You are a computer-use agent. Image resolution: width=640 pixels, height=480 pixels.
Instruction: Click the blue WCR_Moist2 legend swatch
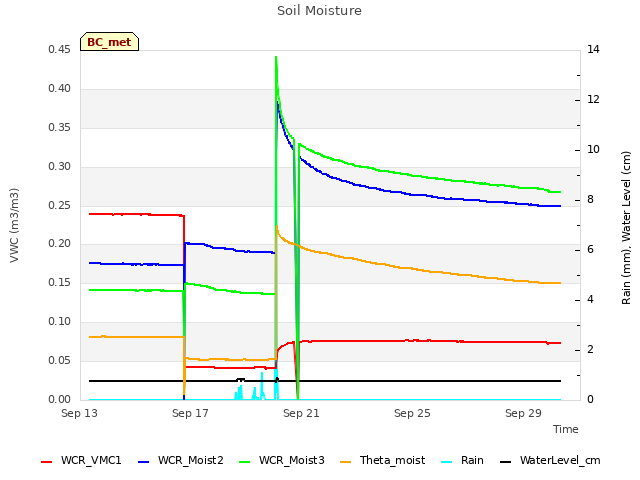coord(144,462)
